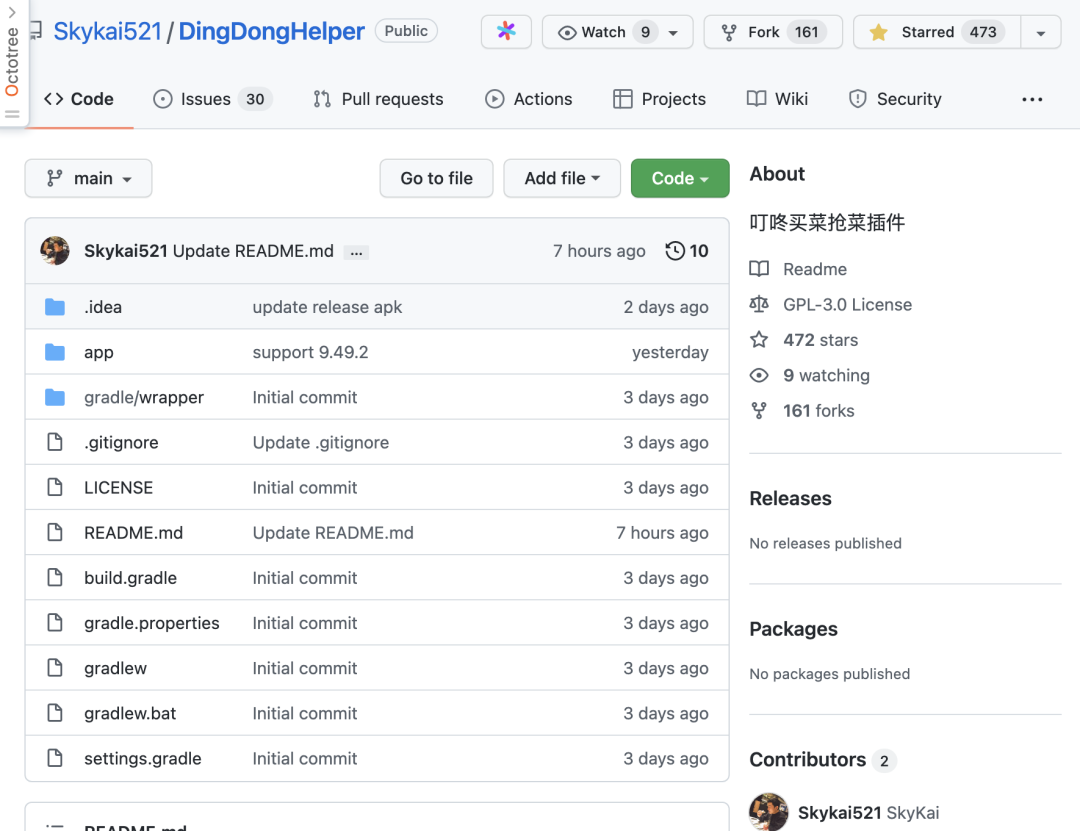Image resolution: width=1080 pixels, height=831 pixels.
Task: Open the gradlew.bat file name link
Action: tap(130, 712)
